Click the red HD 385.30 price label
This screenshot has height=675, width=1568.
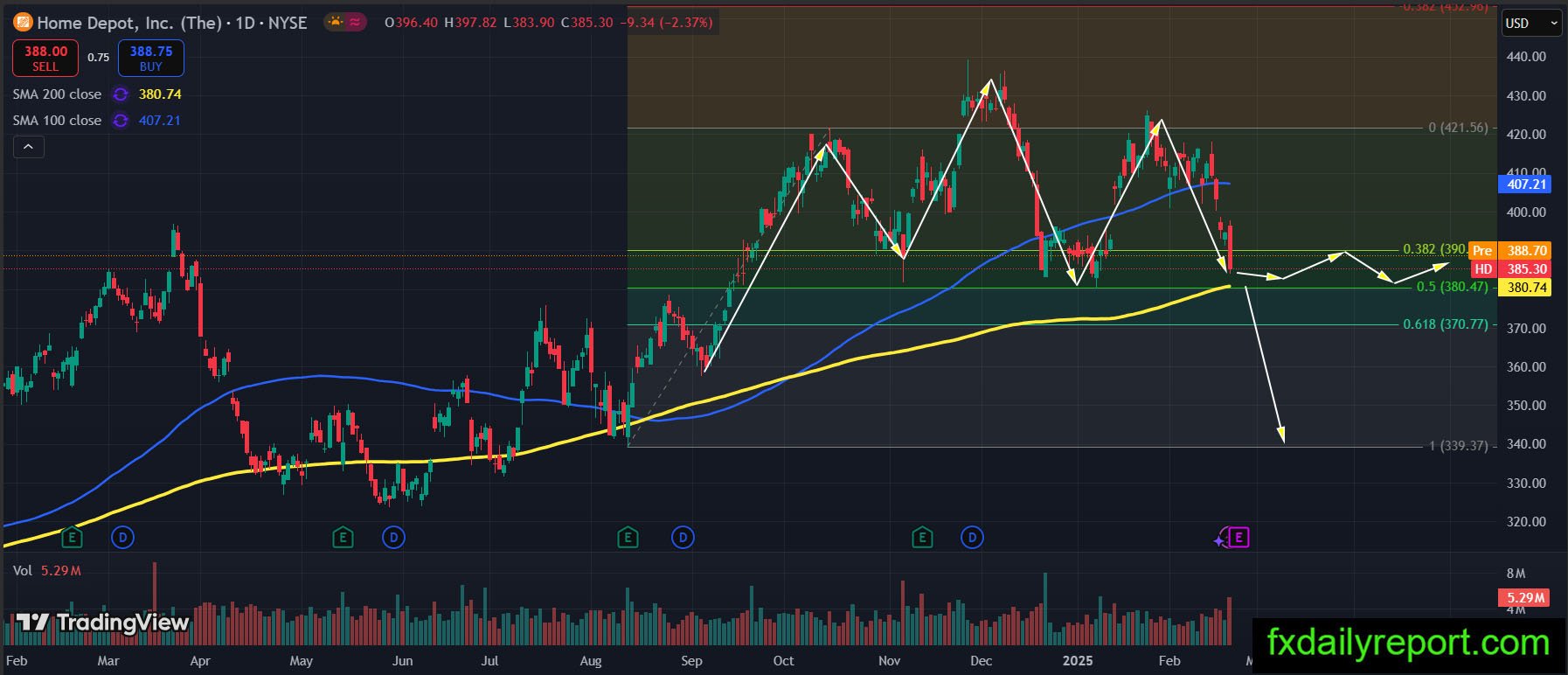click(1509, 269)
